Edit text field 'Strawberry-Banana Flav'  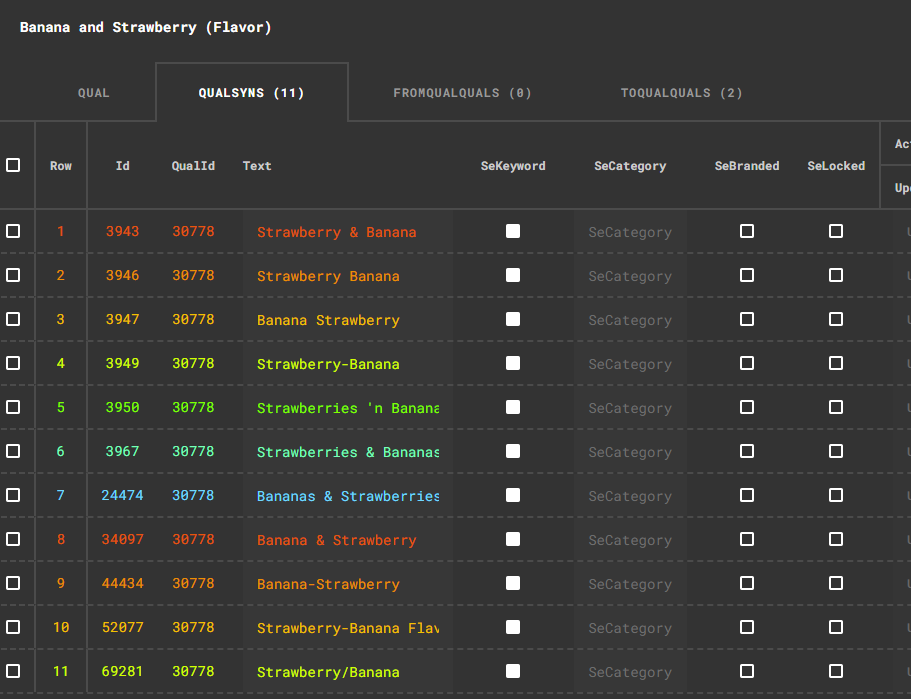[x=348, y=628]
